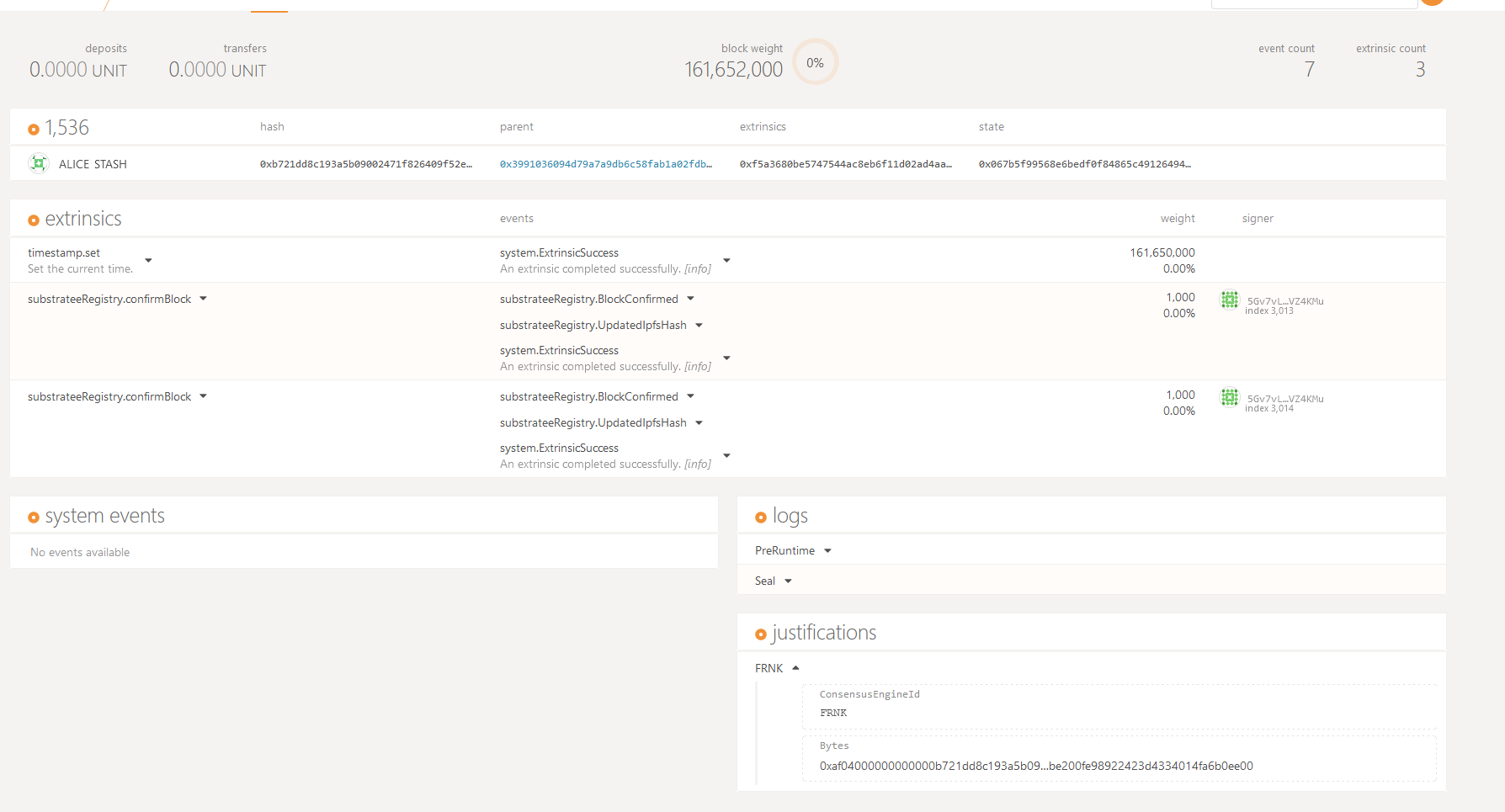Click the orange bullet icon beside system events

[34, 516]
